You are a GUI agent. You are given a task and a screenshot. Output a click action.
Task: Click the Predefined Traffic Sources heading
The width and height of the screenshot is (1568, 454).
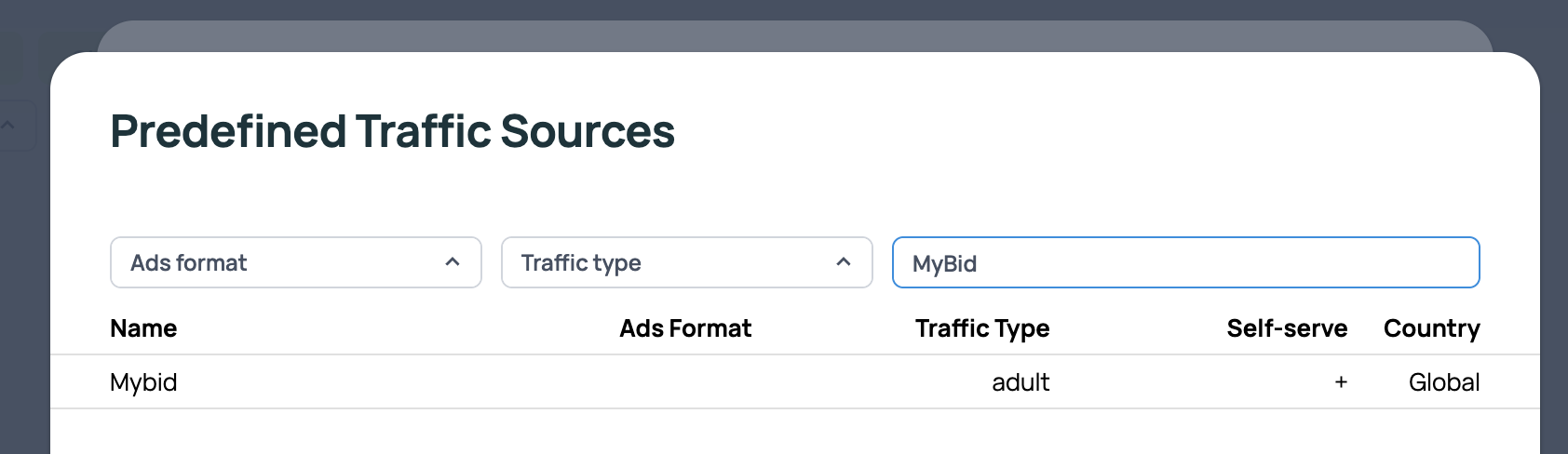[392, 131]
